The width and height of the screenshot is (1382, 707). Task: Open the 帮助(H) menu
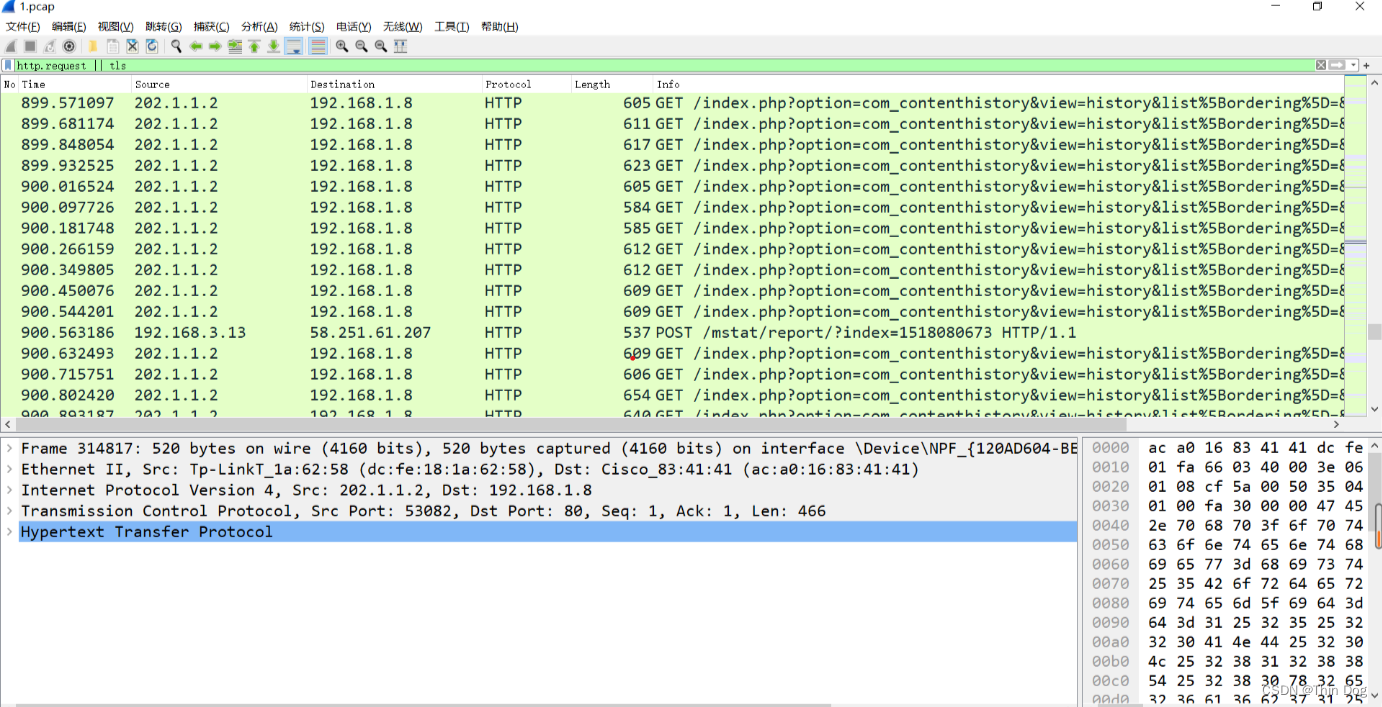tap(499, 27)
